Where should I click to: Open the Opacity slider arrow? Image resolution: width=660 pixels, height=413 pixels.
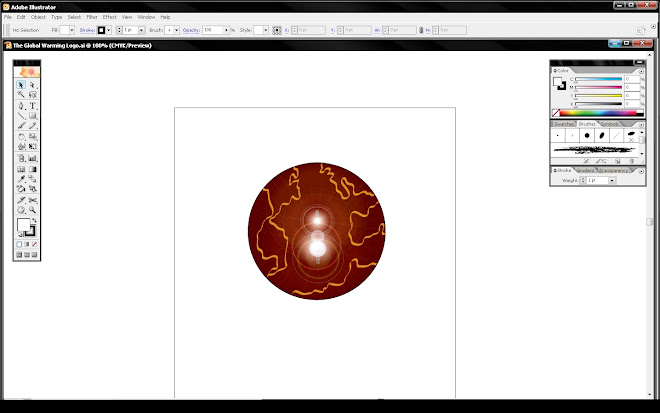pyautogui.click(x=226, y=30)
